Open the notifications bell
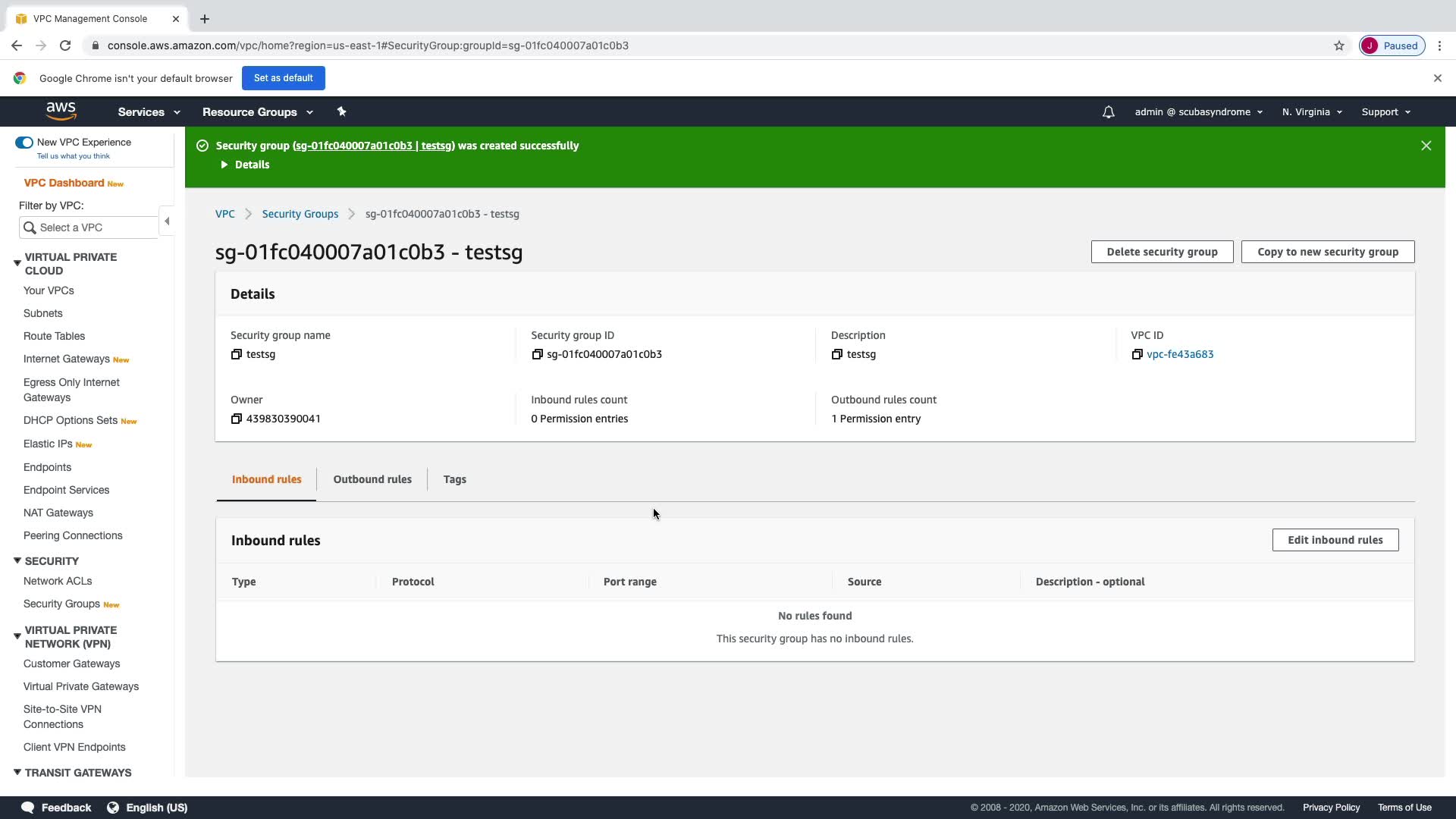This screenshot has width=1456, height=819. coord(1108,112)
